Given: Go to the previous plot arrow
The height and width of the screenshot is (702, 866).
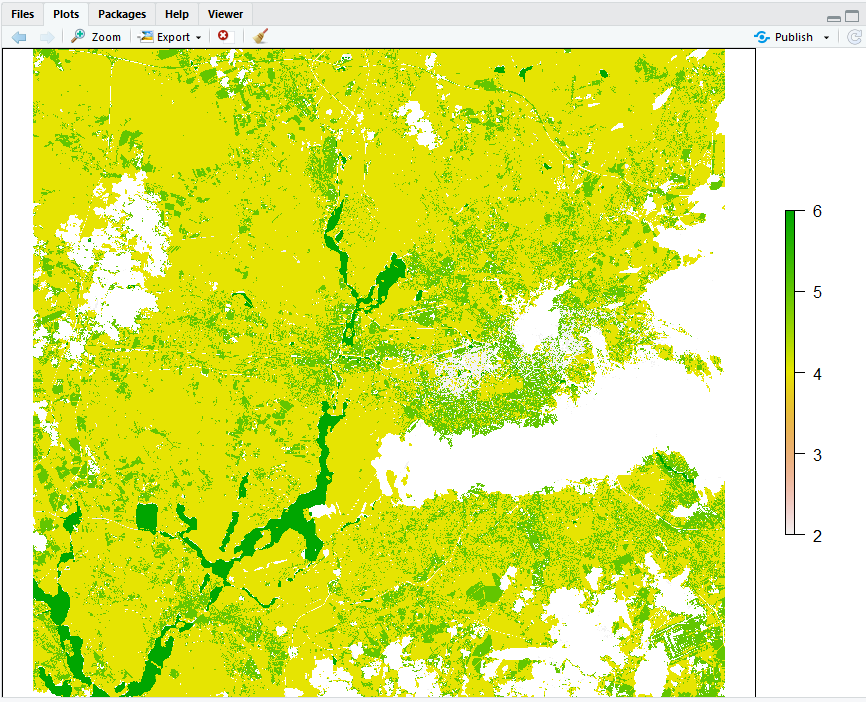Looking at the screenshot, I should [19, 37].
